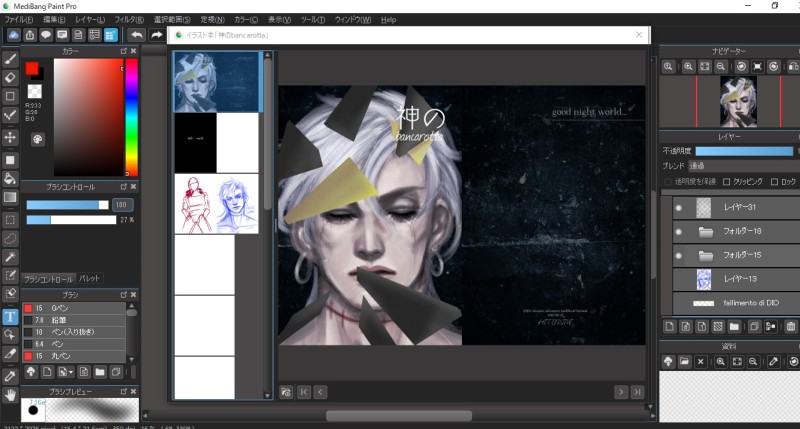Click the Redo arrow in toolbar
The image size is (800, 429).
point(157,35)
